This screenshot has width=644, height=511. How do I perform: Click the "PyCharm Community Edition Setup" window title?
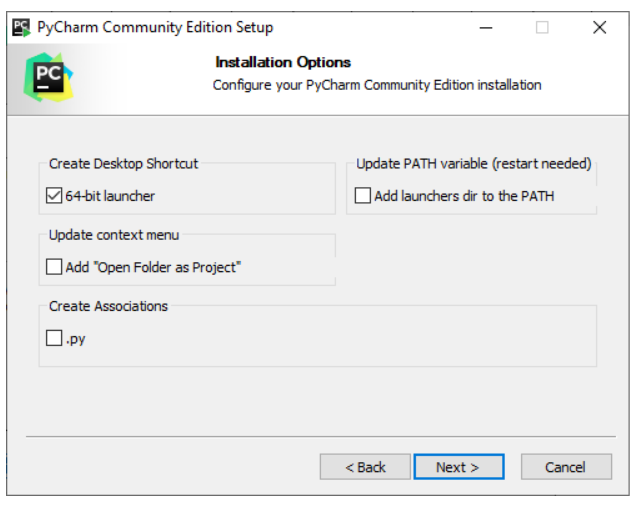point(155,28)
